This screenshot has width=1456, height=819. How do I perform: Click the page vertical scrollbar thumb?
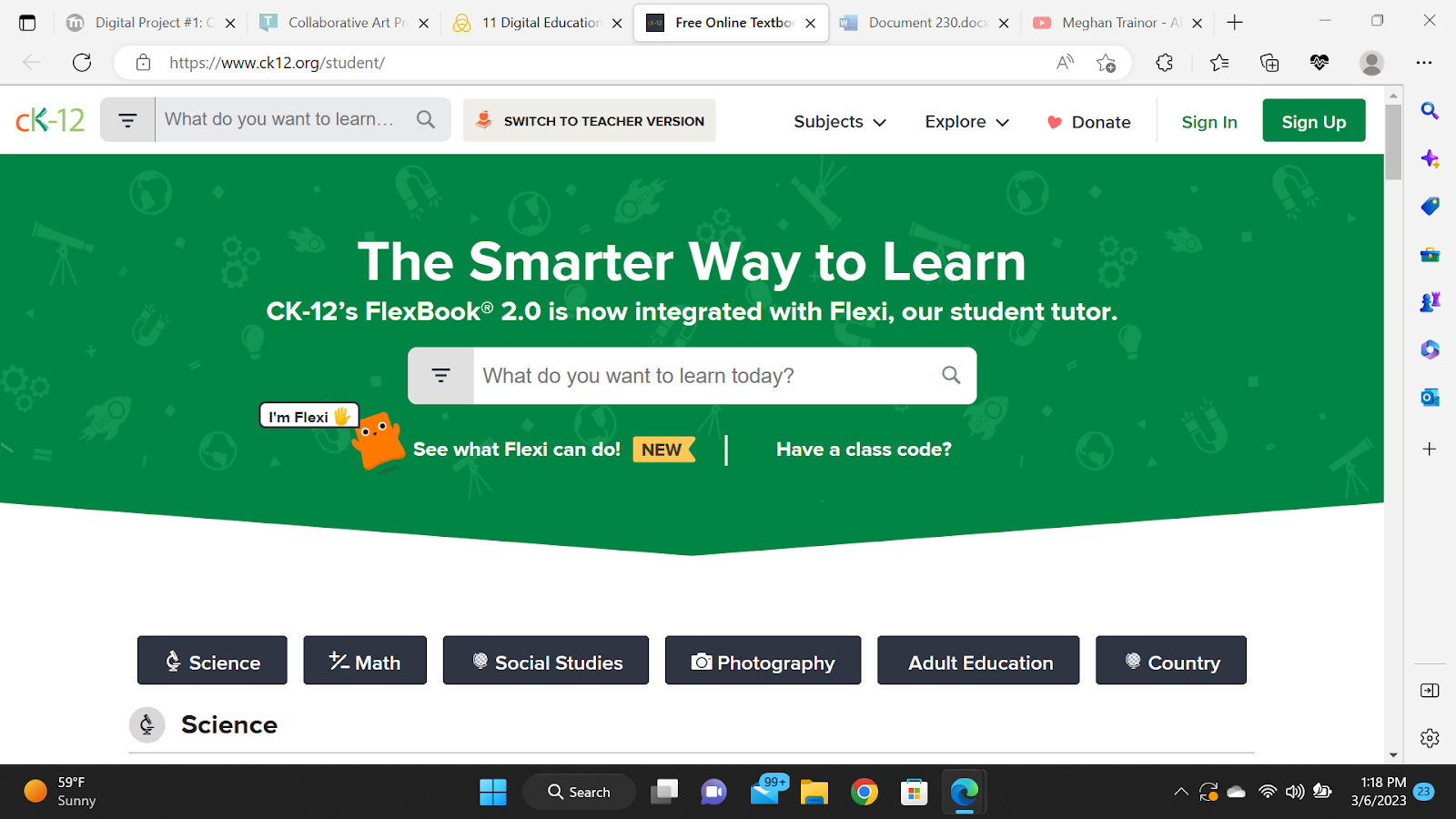(x=1393, y=142)
